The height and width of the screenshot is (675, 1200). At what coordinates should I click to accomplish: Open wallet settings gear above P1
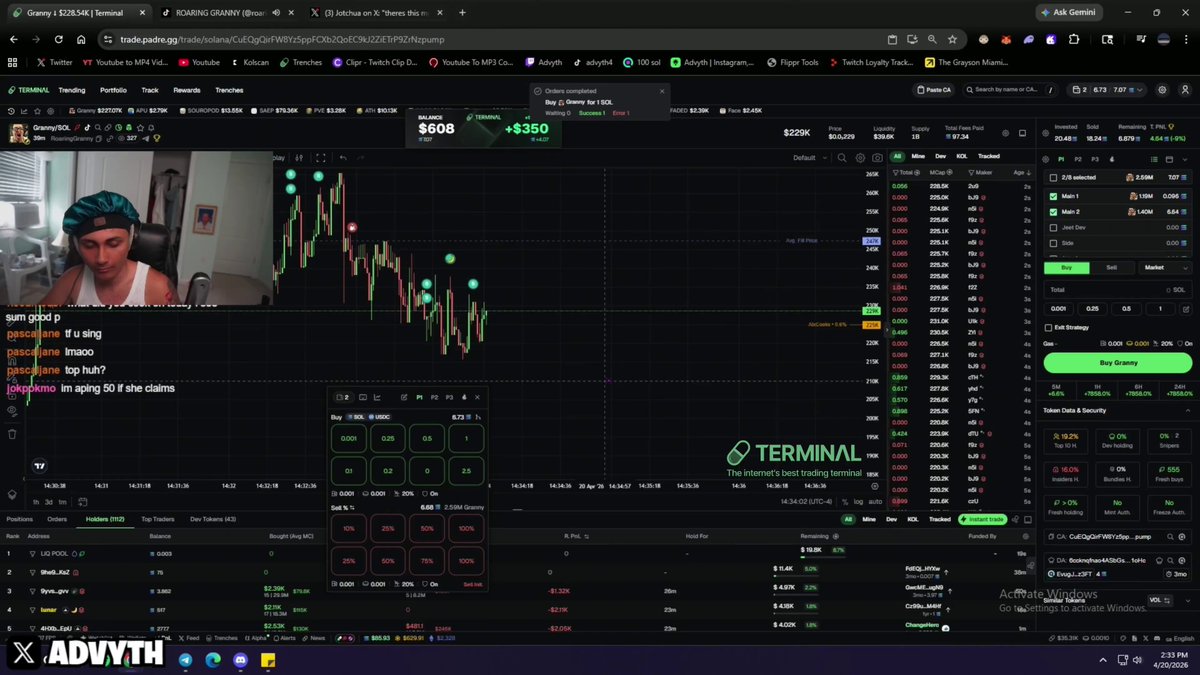1044,159
